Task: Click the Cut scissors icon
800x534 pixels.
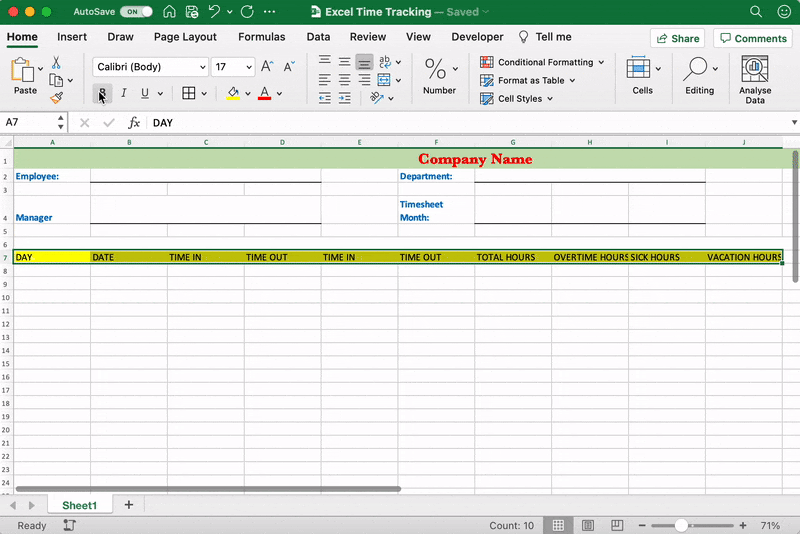Action: click(56, 62)
